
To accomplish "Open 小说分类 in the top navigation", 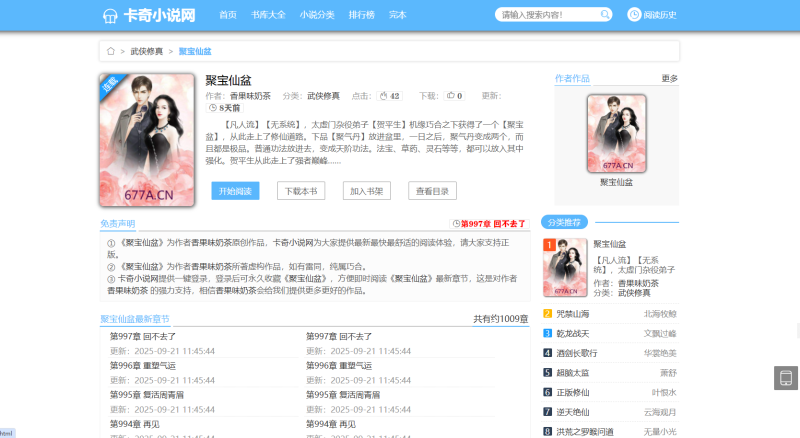I will pyautogui.click(x=317, y=15).
